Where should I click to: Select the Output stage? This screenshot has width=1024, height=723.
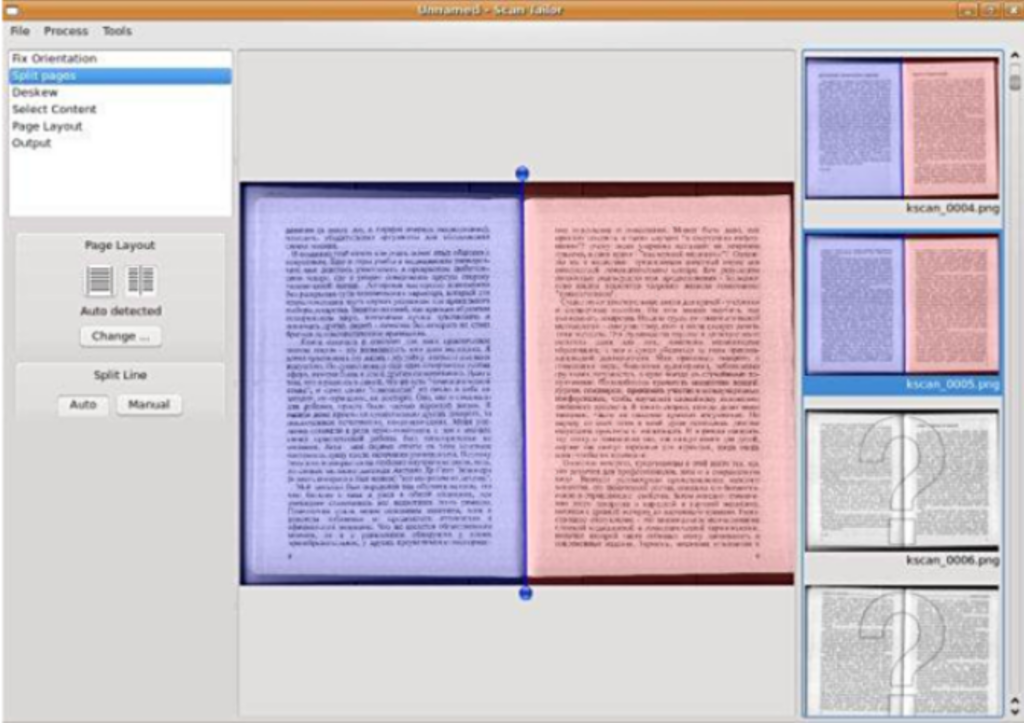[x=31, y=143]
